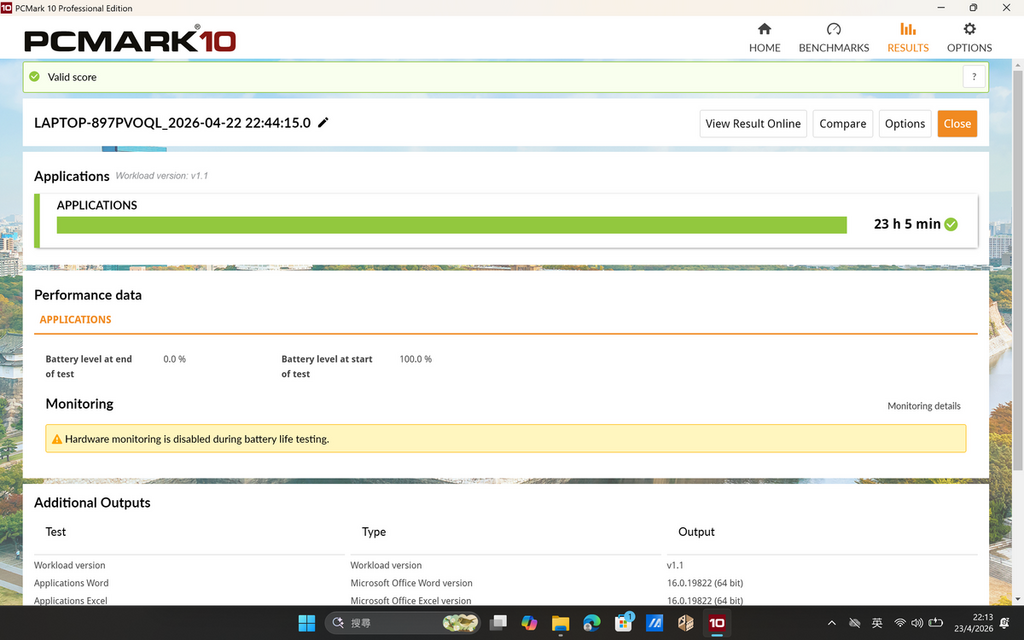Close the result with orange Close button
Screen dimensions: 1024x640
957,123
